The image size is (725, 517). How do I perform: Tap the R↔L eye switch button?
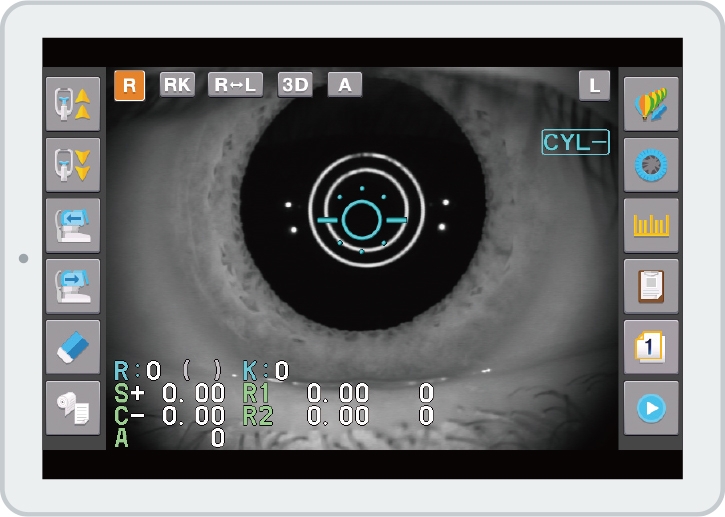[235, 85]
